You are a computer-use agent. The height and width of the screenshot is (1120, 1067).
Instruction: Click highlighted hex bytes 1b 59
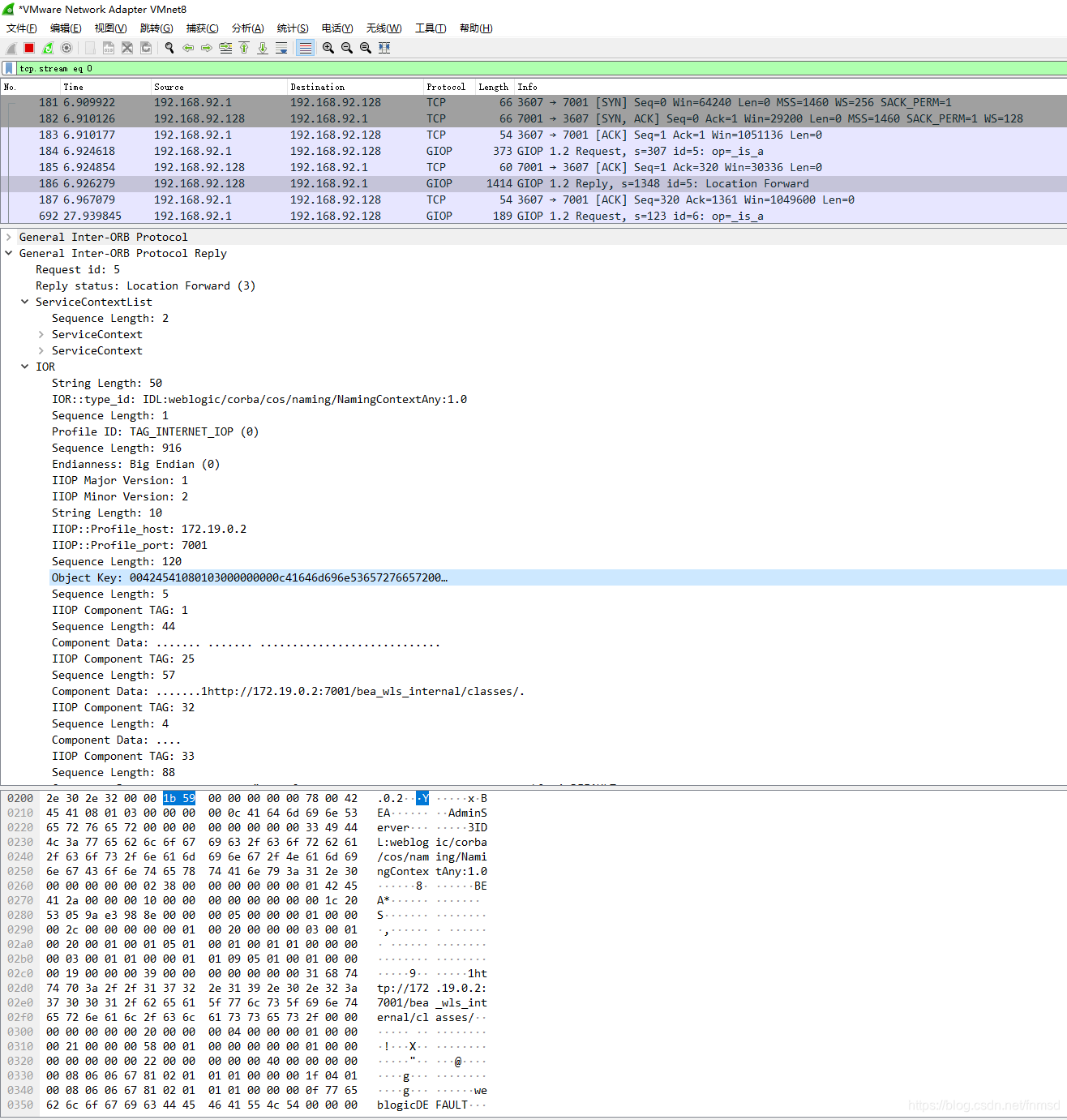pyautogui.click(x=179, y=798)
